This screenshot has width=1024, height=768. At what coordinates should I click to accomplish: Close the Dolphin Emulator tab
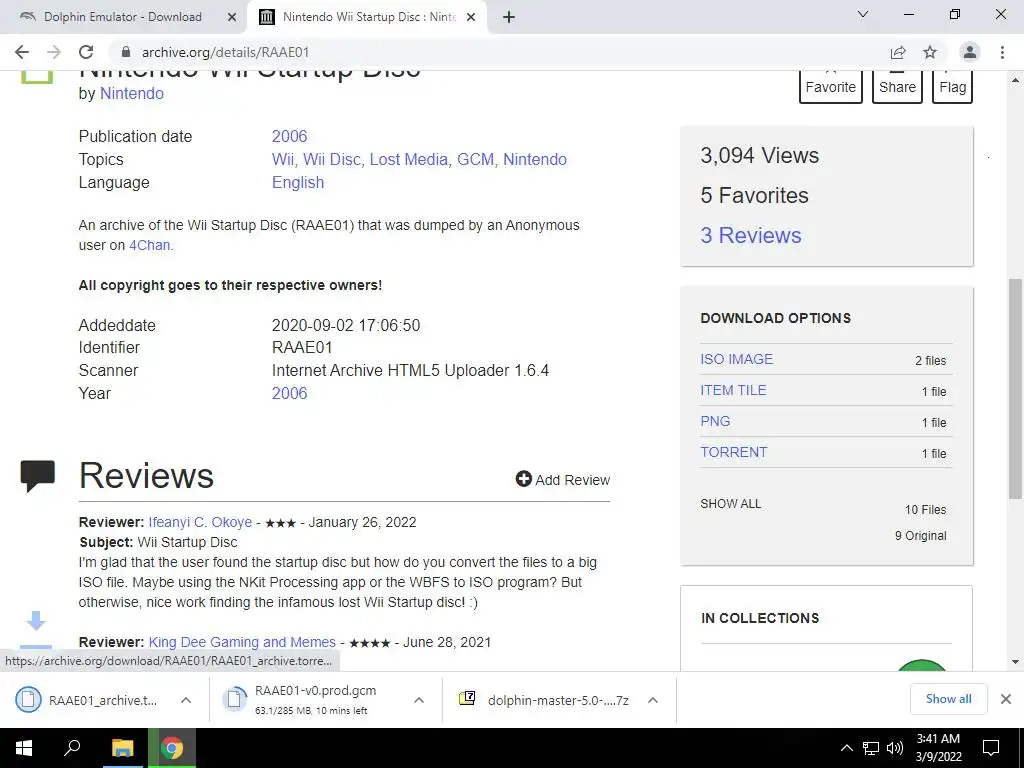(x=232, y=18)
